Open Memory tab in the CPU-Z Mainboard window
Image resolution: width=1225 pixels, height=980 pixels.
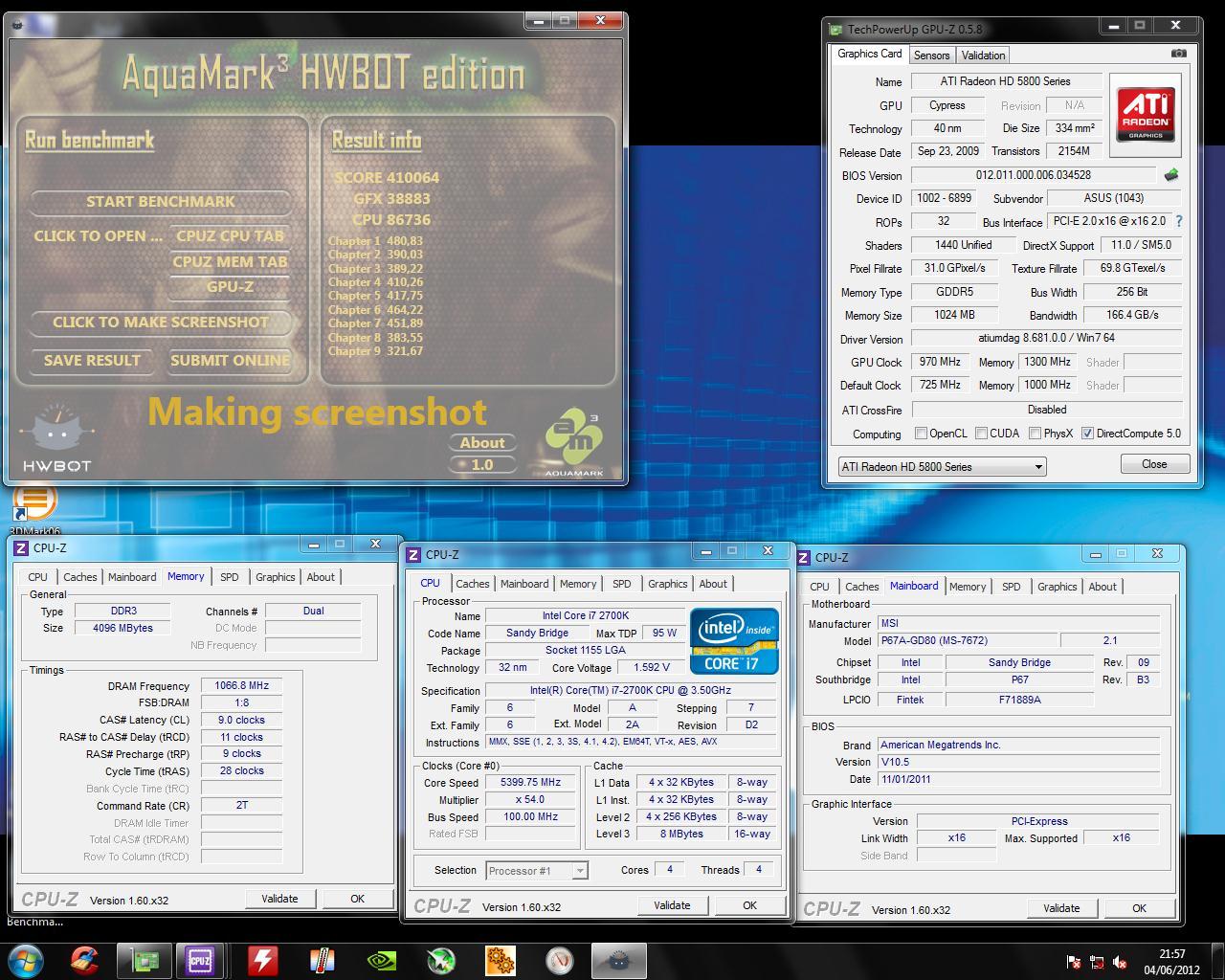pos(968,587)
